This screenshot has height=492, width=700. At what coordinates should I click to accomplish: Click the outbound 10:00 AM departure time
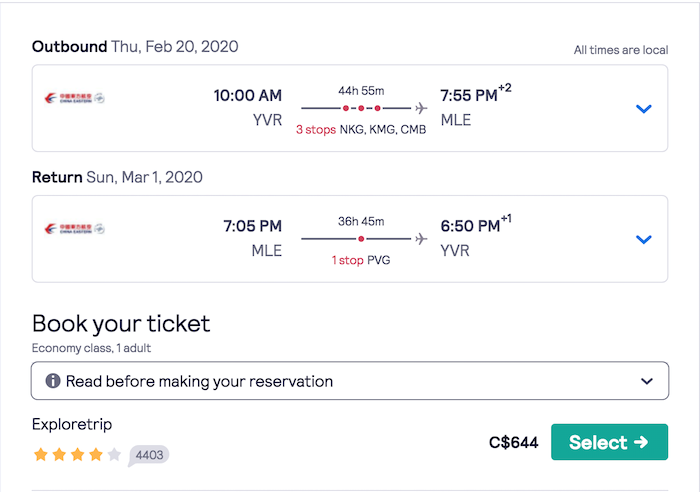click(x=248, y=95)
